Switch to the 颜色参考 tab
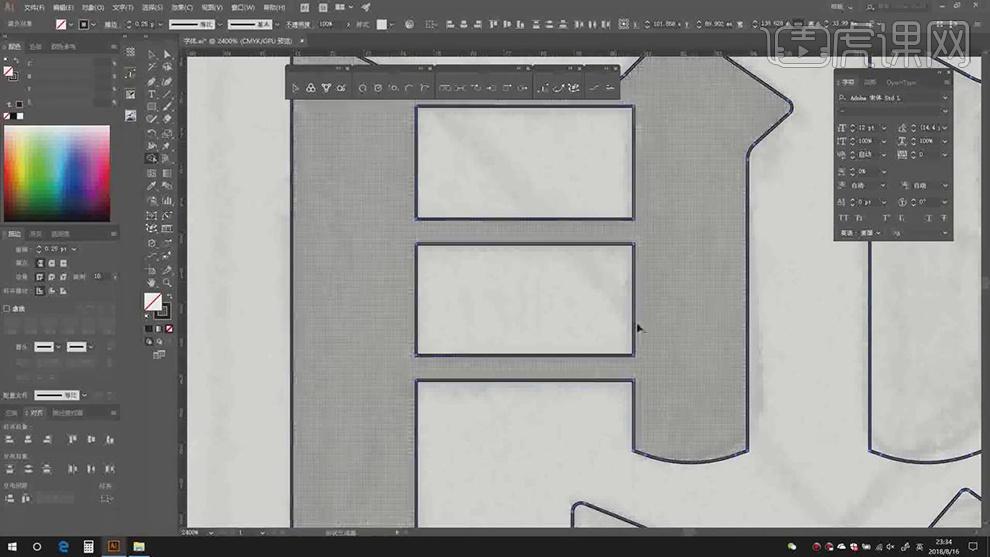 [x=63, y=47]
